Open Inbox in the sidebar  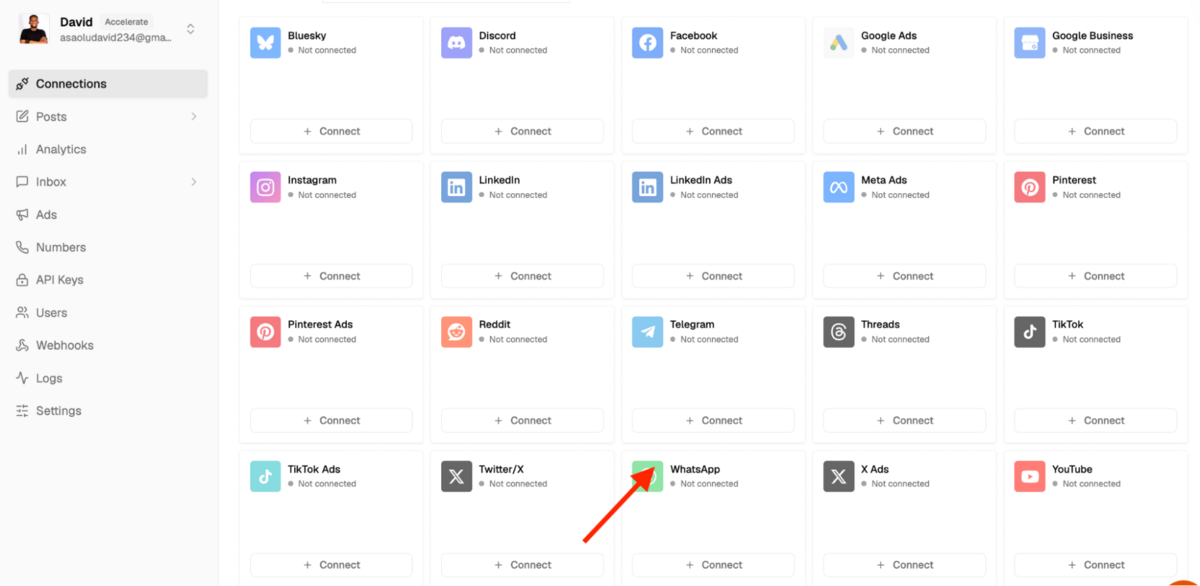[108, 182]
